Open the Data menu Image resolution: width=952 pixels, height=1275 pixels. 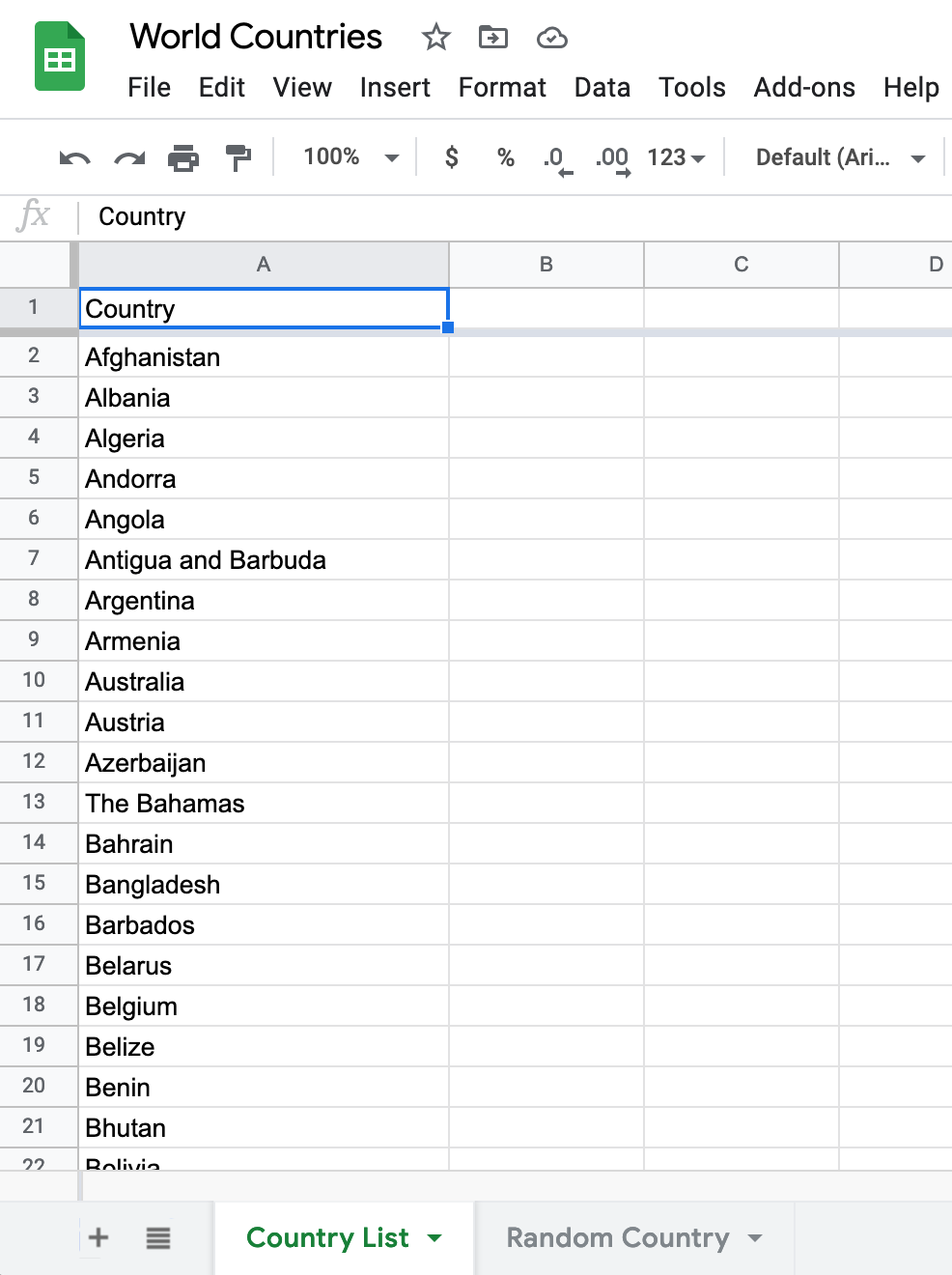pyautogui.click(x=602, y=88)
